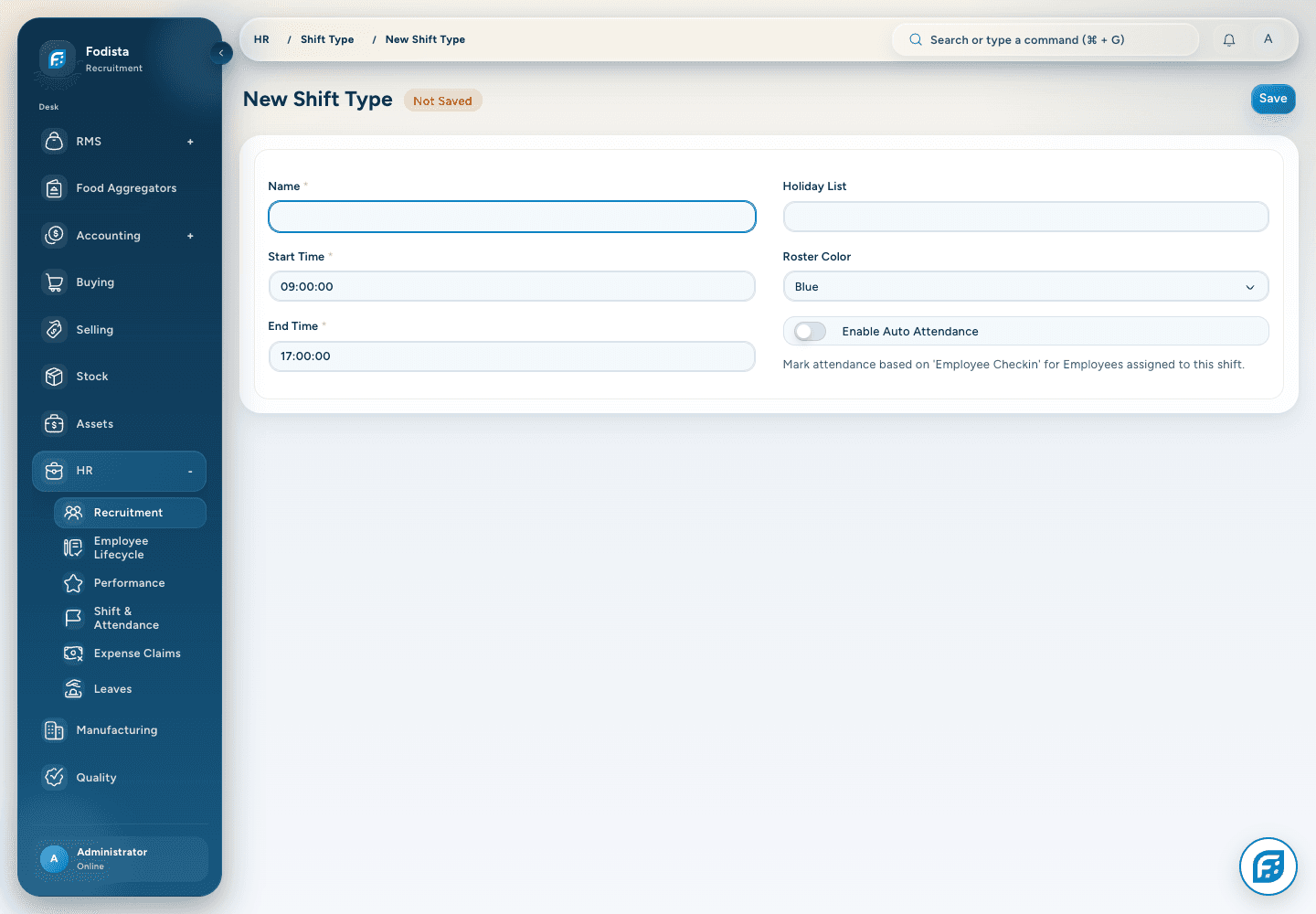The image size is (1316, 914).
Task: Edit the Start Time field
Action: [512, 287]
